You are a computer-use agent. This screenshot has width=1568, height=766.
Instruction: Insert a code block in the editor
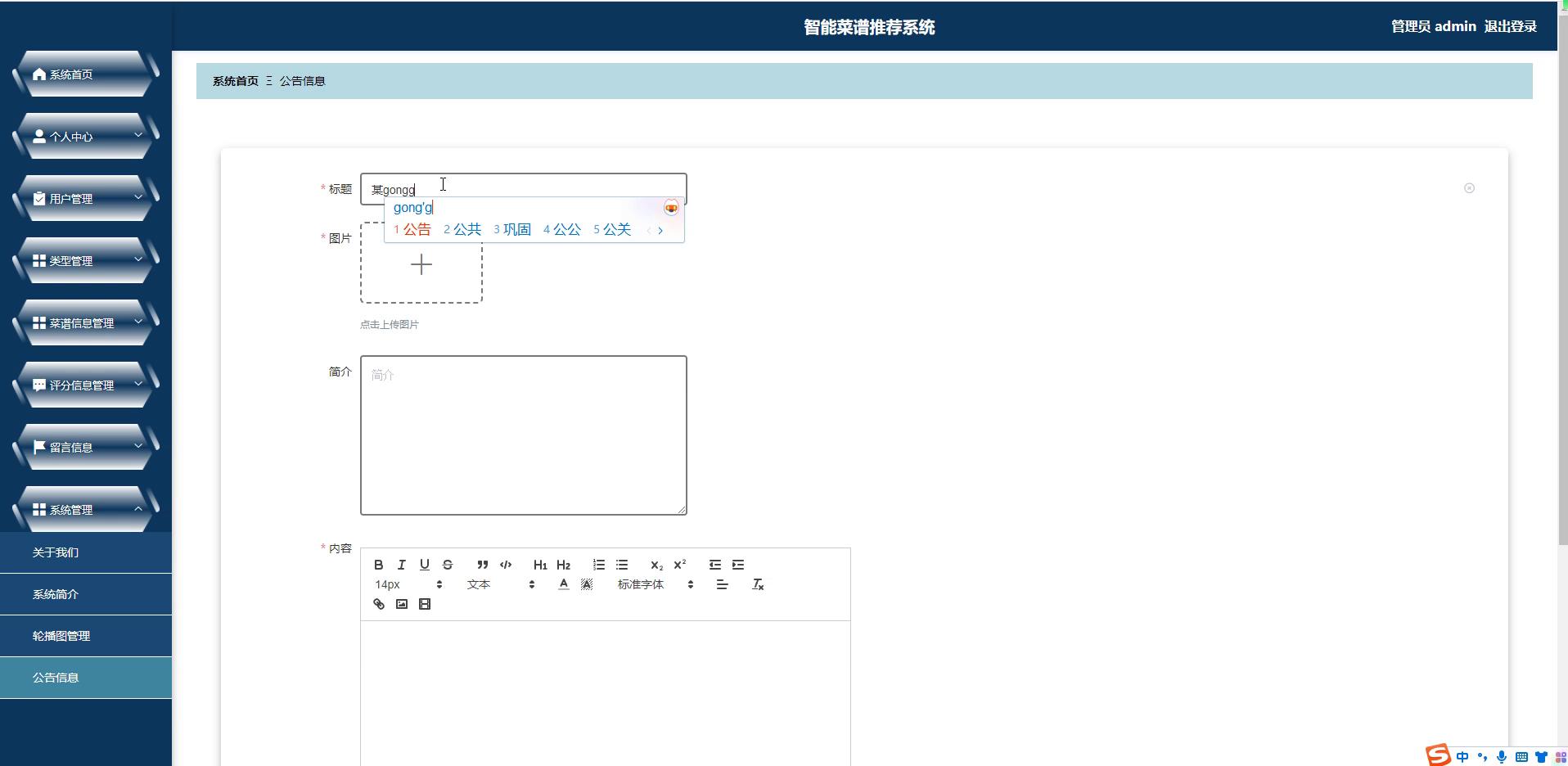click(506, 565)
